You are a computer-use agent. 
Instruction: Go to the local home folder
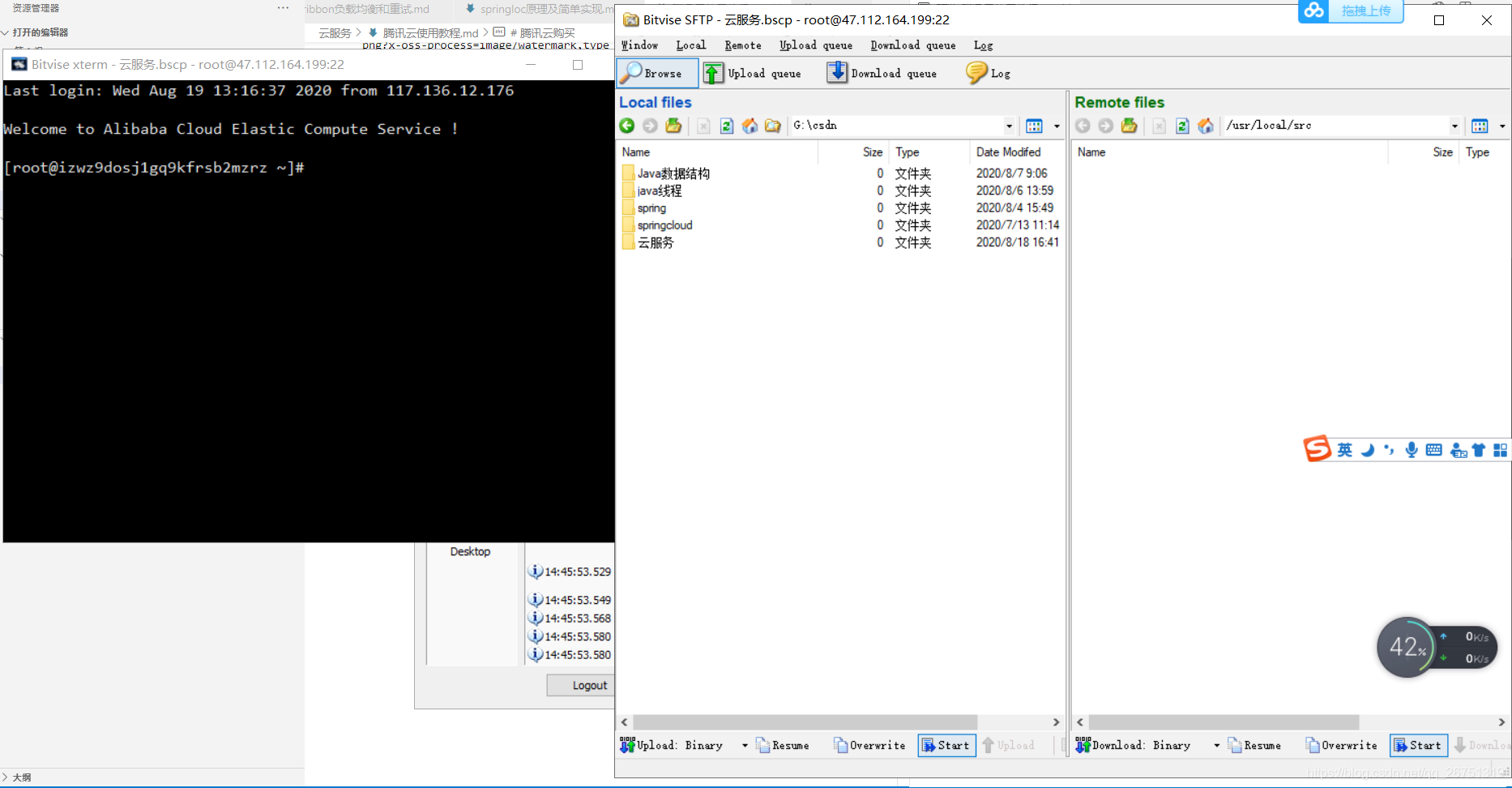point(750,126)
